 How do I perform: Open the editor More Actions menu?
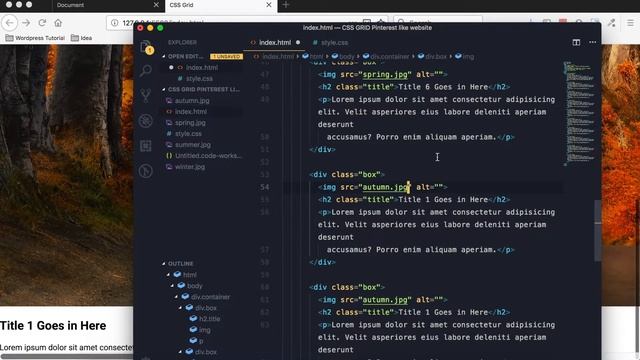point(593,42)
